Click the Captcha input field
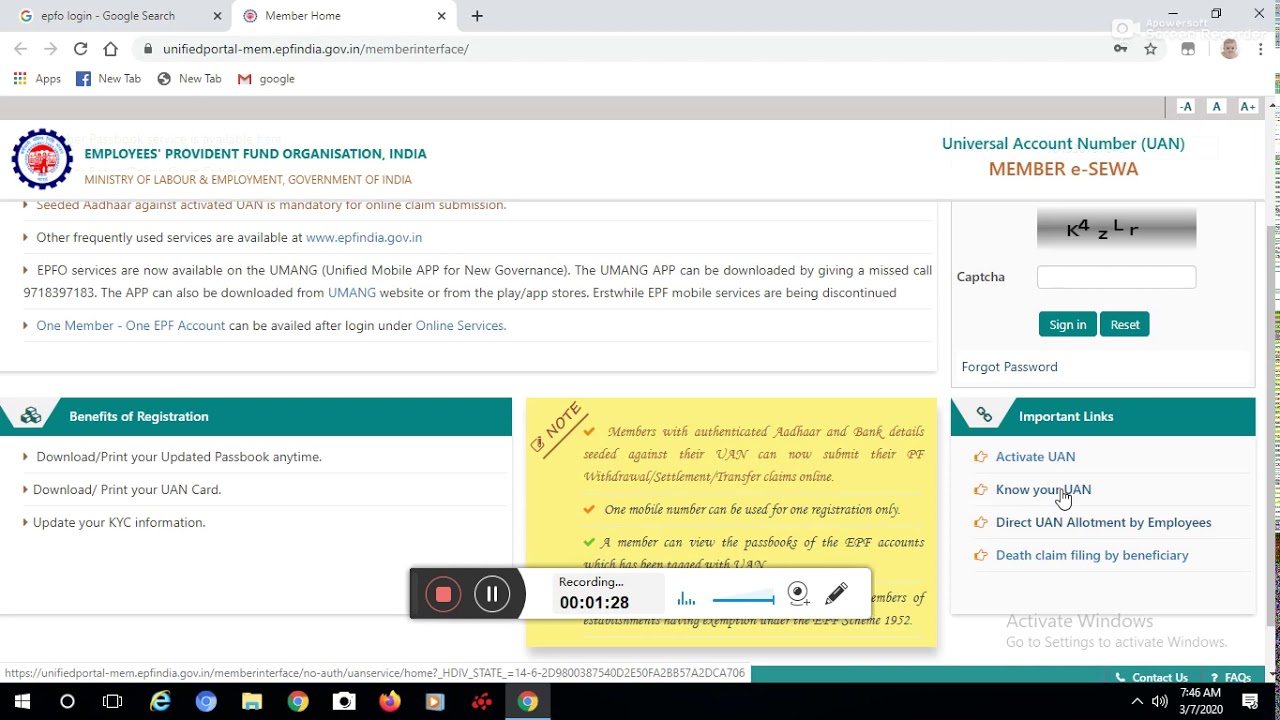This screenshot has height=720, width=1280. click(1116, 277)
